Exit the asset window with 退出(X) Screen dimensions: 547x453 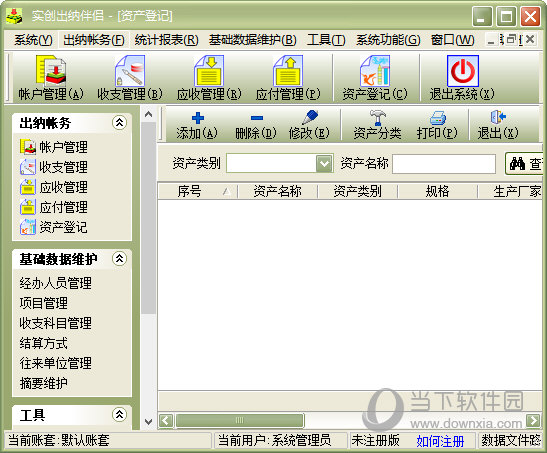click(x=498, y=125)
